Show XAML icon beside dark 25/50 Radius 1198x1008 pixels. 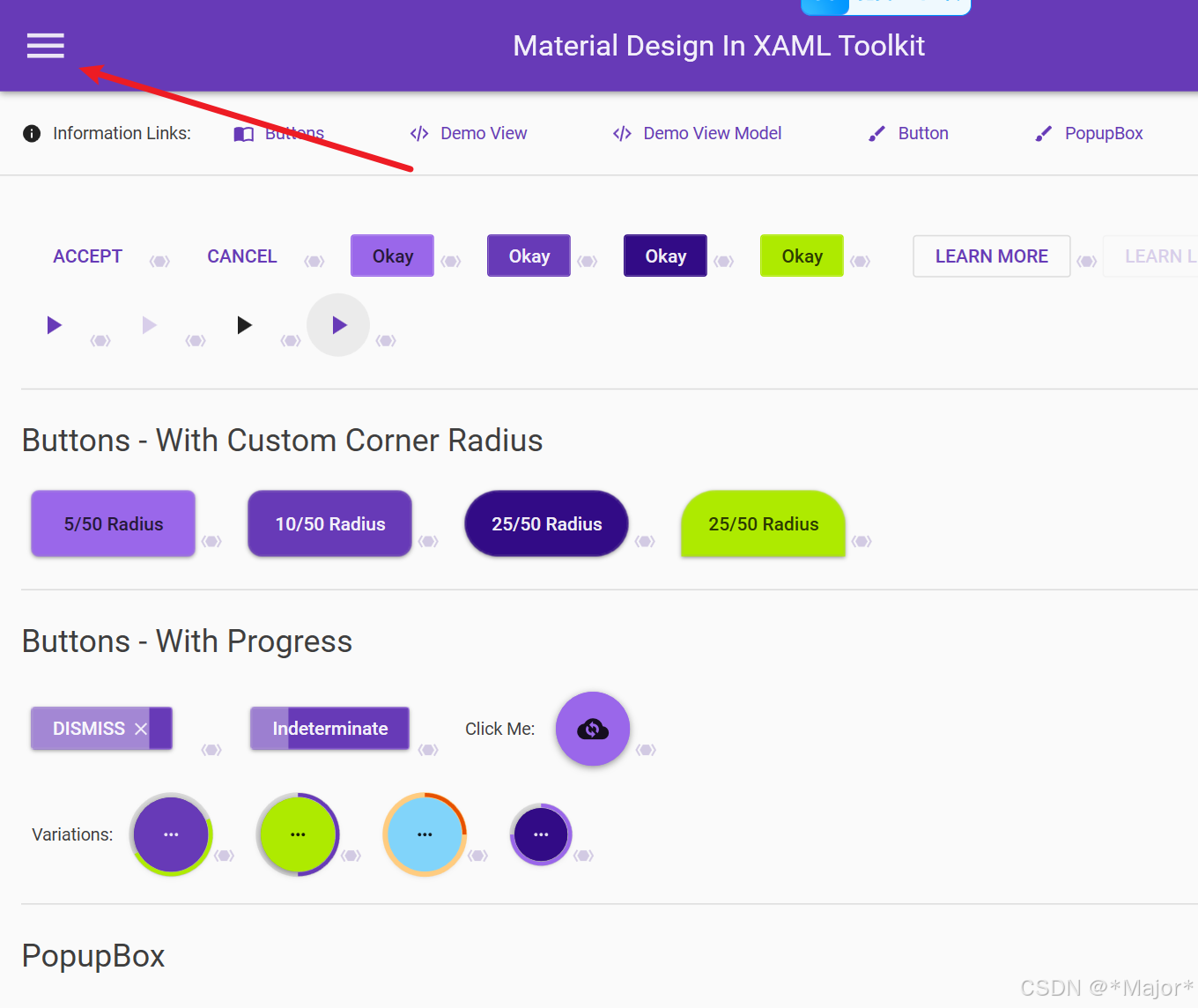(645, 541)
